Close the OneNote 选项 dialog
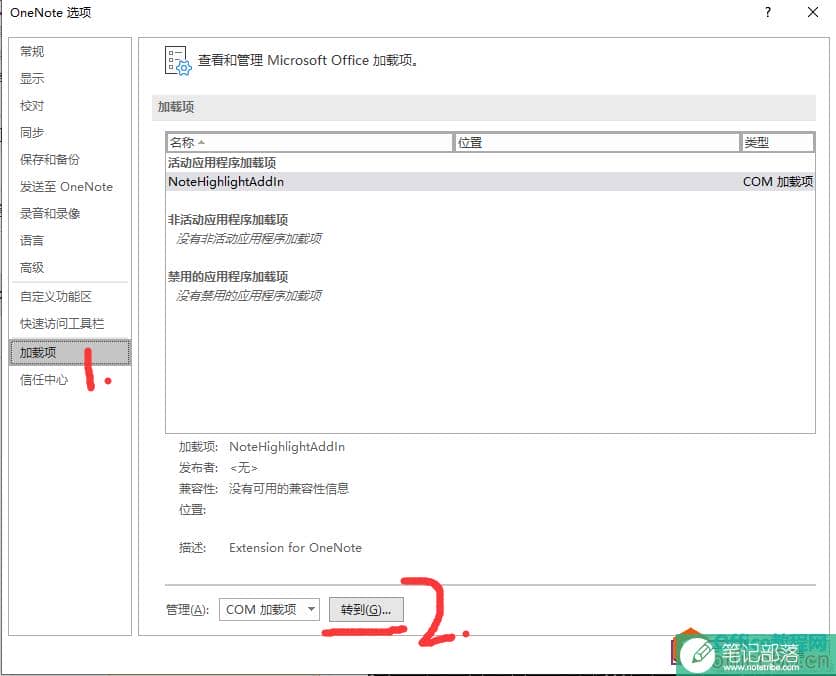This screenshot has width=836, height=676. pos(813,12)
